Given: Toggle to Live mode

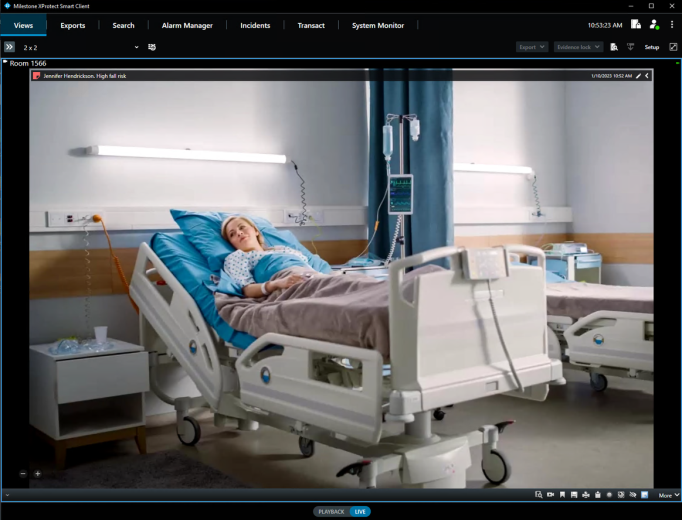Looking at the screenshot, I should point(359,511).
